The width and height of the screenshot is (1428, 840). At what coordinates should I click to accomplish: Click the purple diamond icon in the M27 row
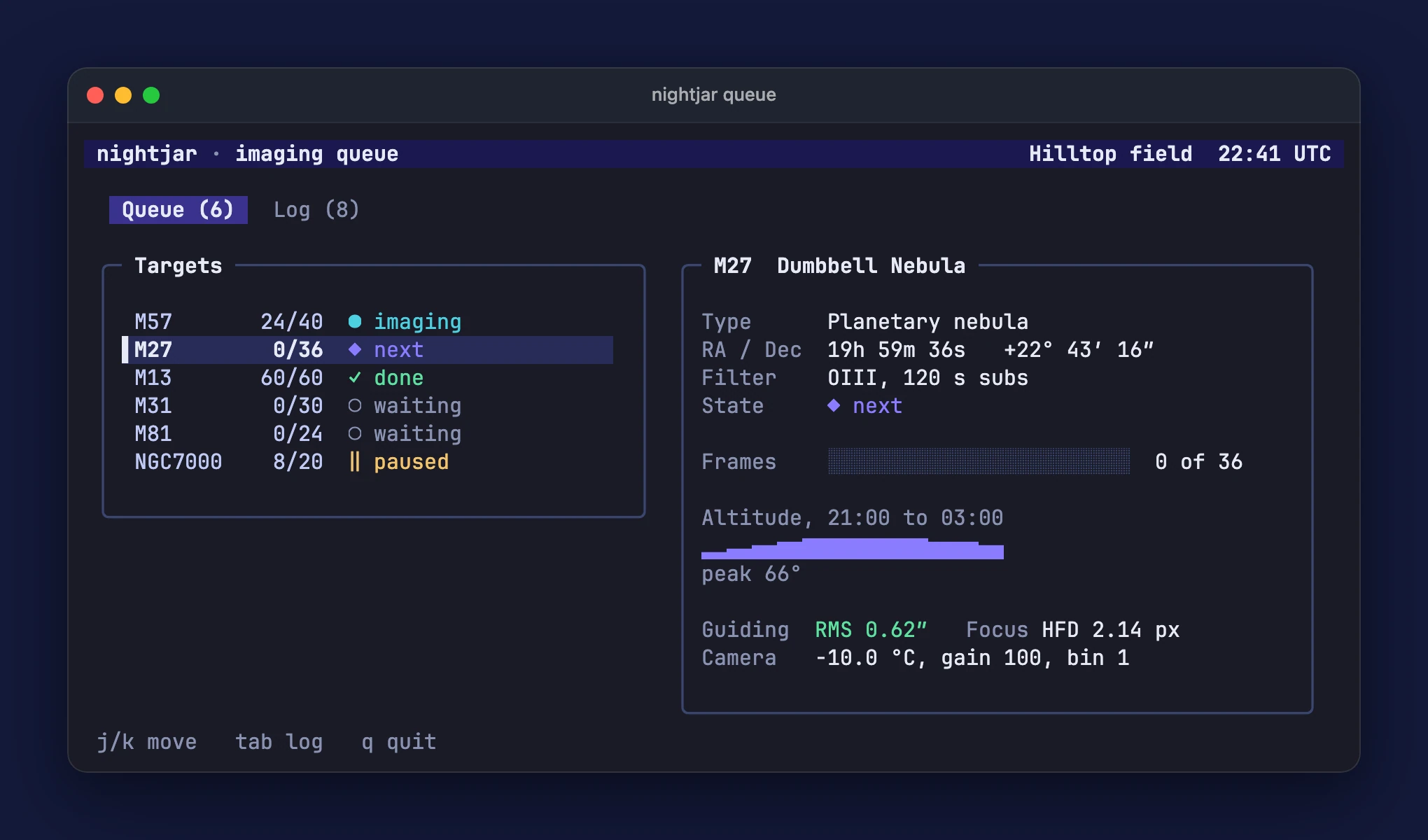pyautogui.click(x=355, y=349)
